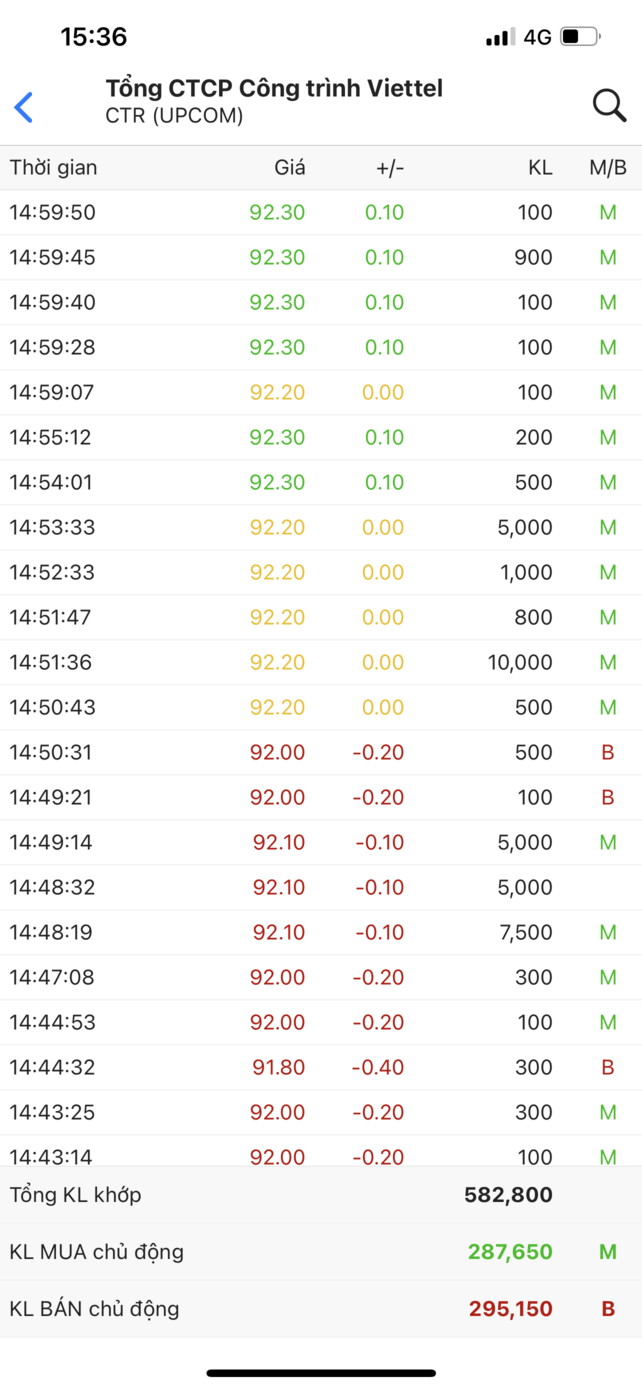The height and width of the screenshot is (1389, 642).
Task: Tap the 14:50:31 sell row marked B
Action: (320, 752)
